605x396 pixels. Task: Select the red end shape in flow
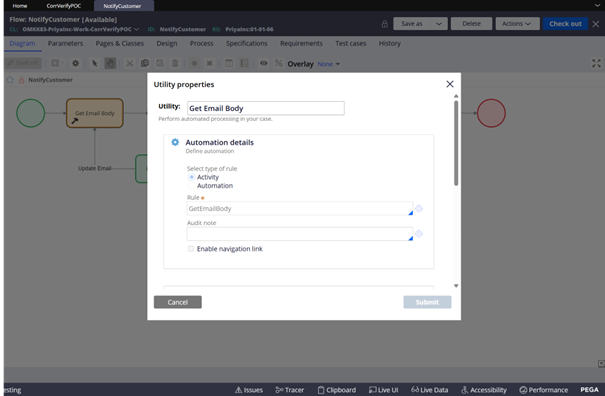pos(491,113)
